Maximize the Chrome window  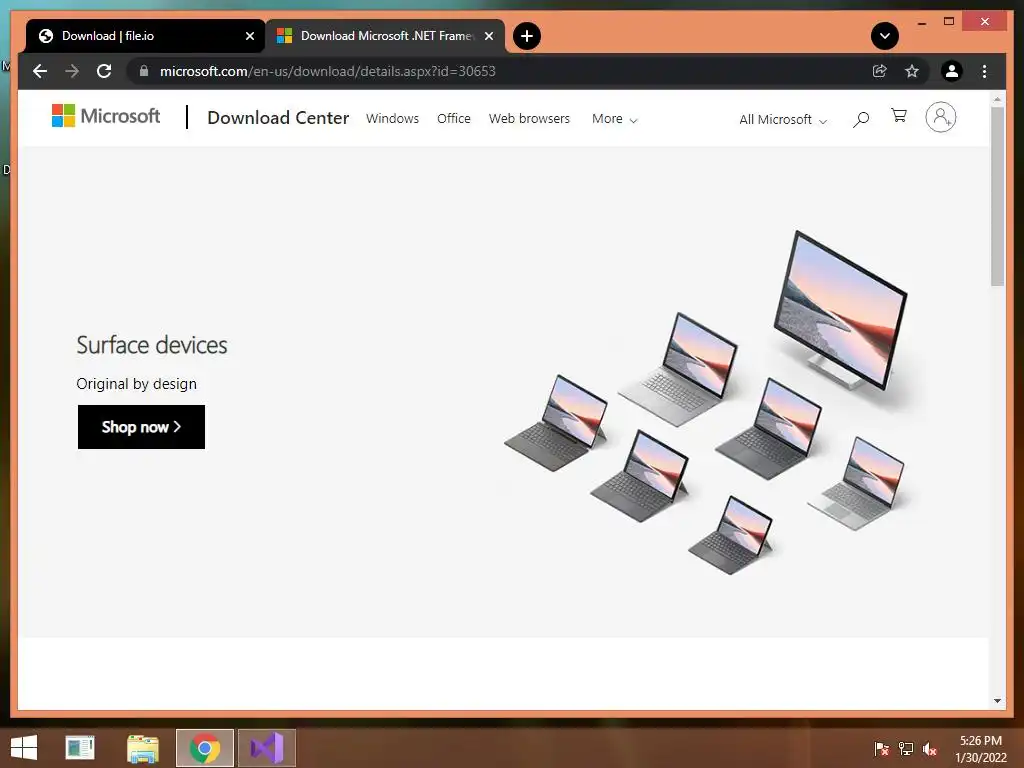pos(949,22)
